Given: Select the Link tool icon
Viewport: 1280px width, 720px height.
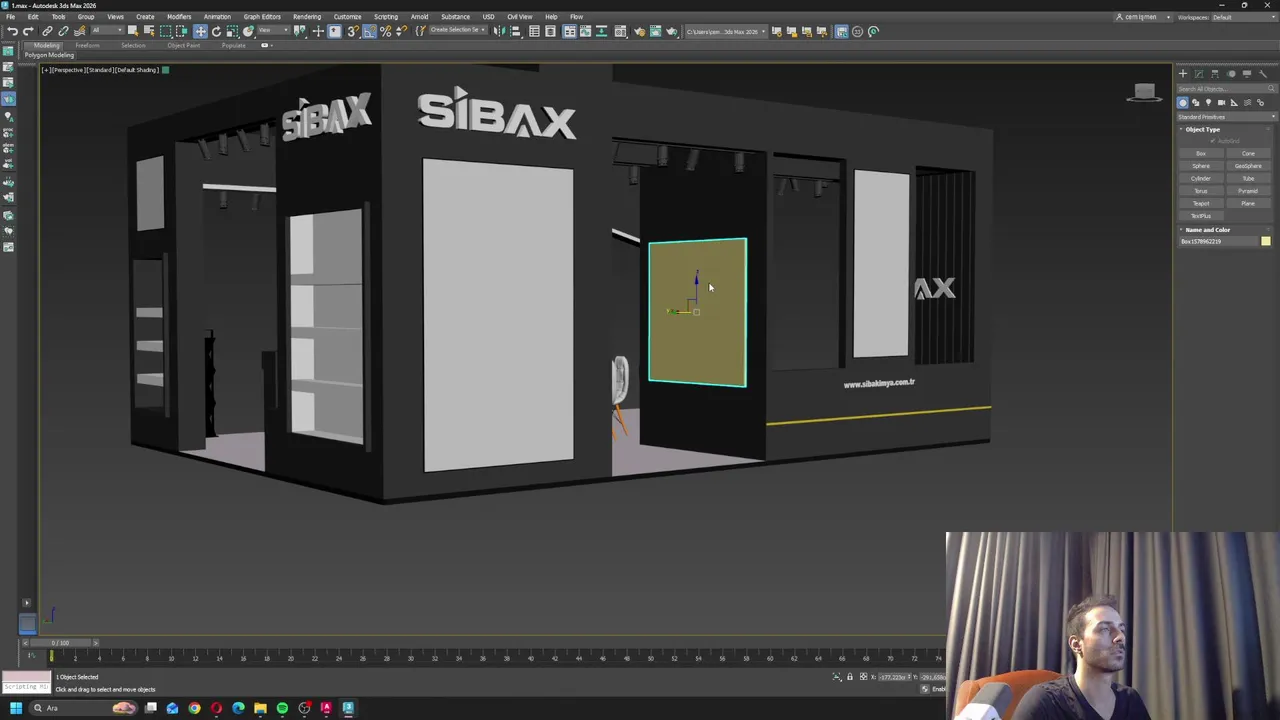Looking at the screenshot, I should point(47,31).
